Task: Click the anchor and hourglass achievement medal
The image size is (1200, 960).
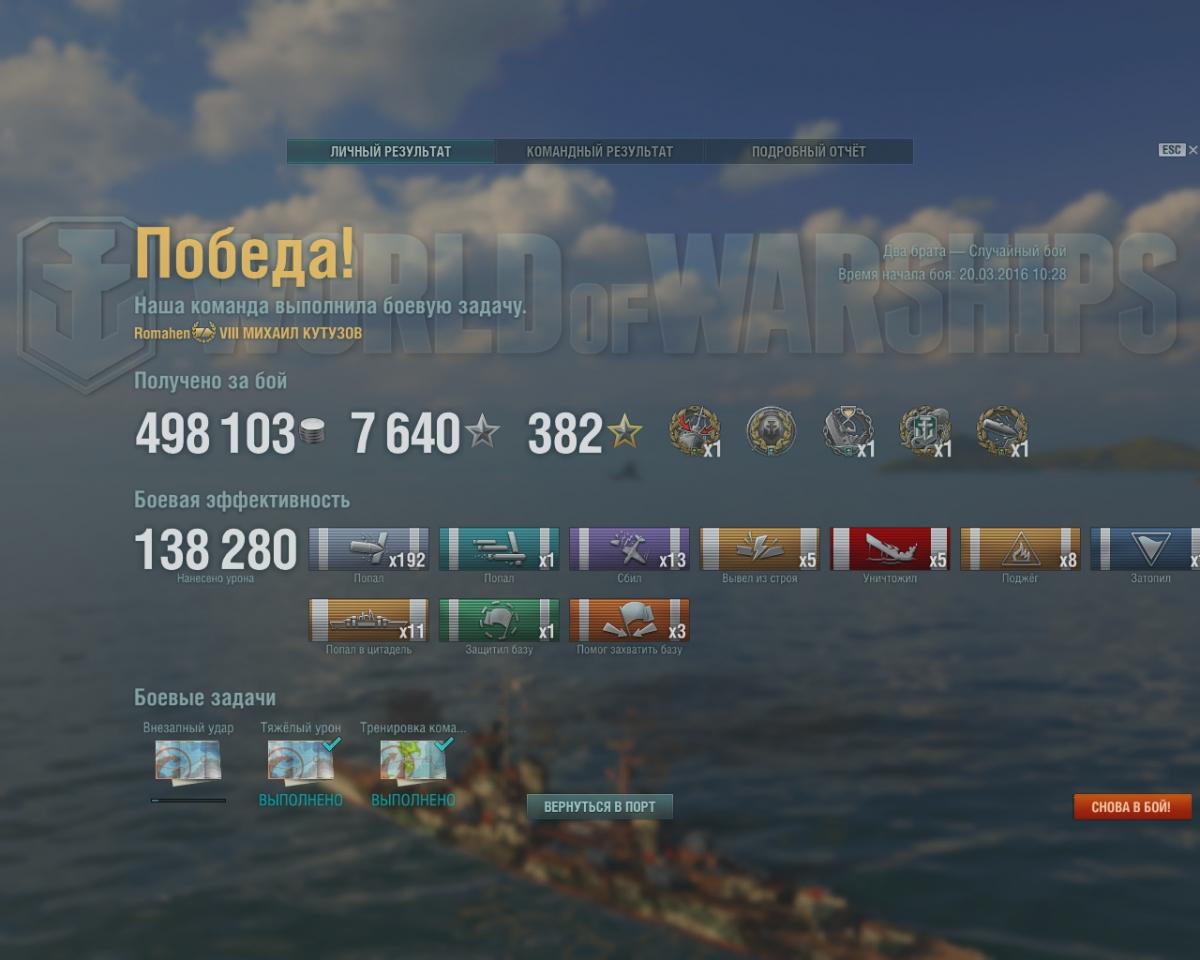Action: (848, 432)
